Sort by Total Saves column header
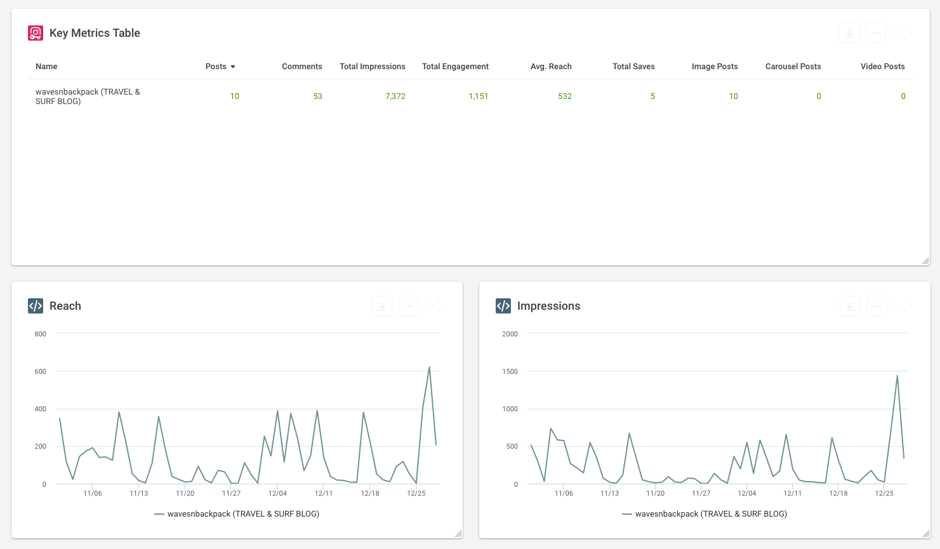This screenshot has width=940, height=549. tap(634, 67)
